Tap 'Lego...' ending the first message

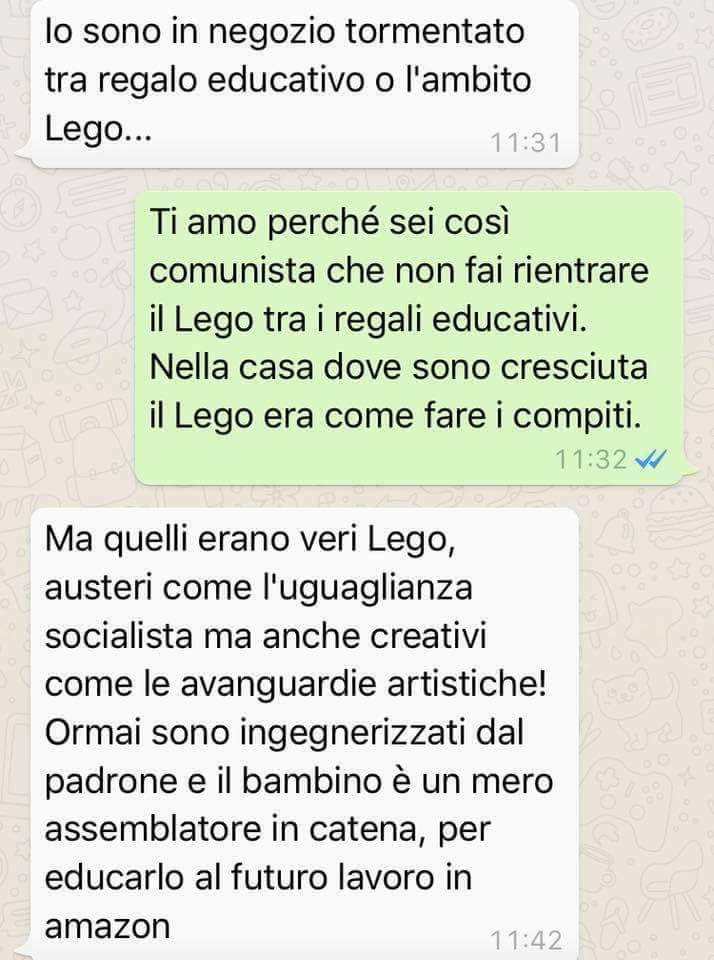pyautogui.click(x=98, y=130)
